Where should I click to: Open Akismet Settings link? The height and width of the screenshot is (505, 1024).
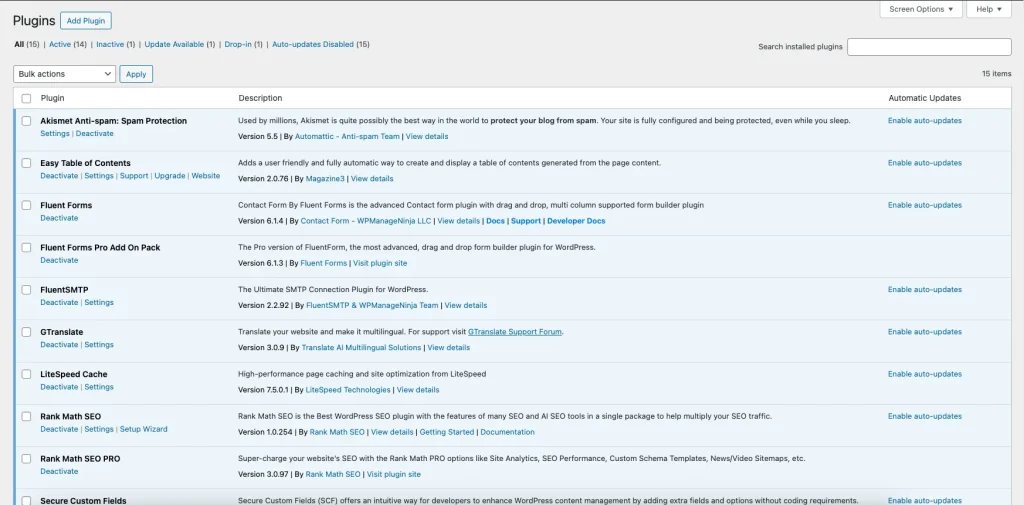[x=55, y=133]
